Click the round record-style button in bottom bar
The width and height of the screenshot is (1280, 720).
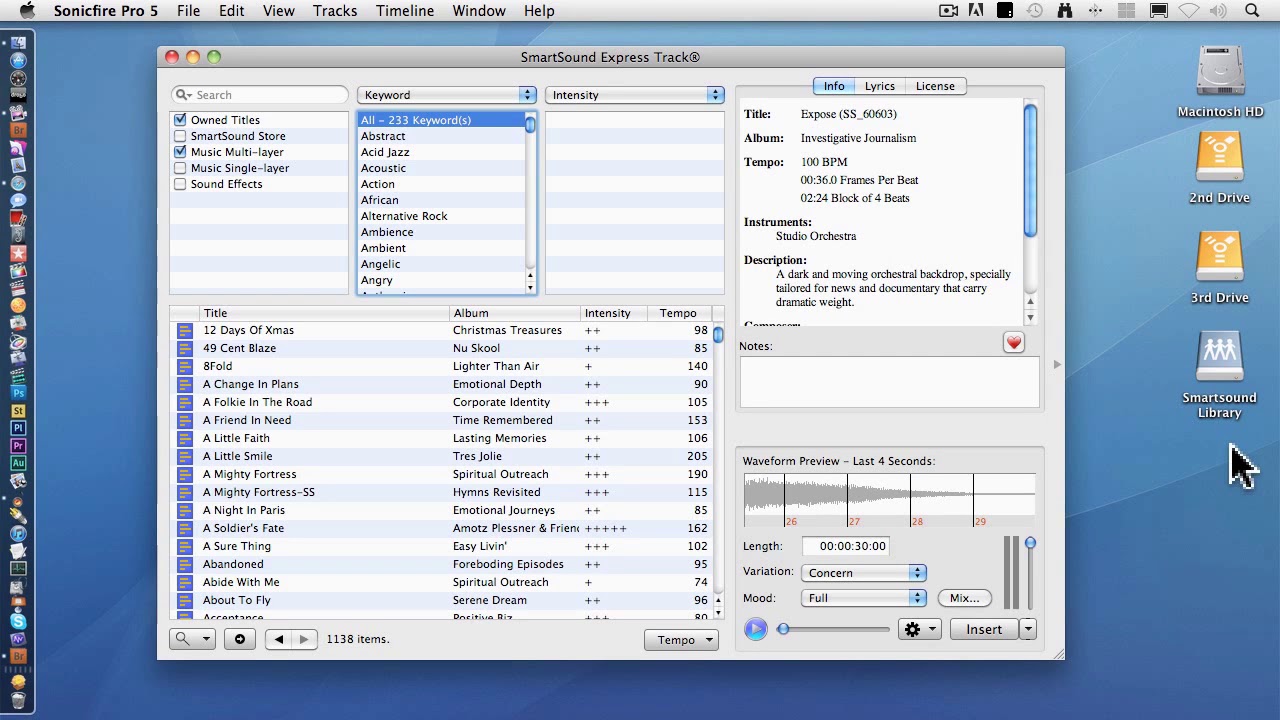[239, 639]
